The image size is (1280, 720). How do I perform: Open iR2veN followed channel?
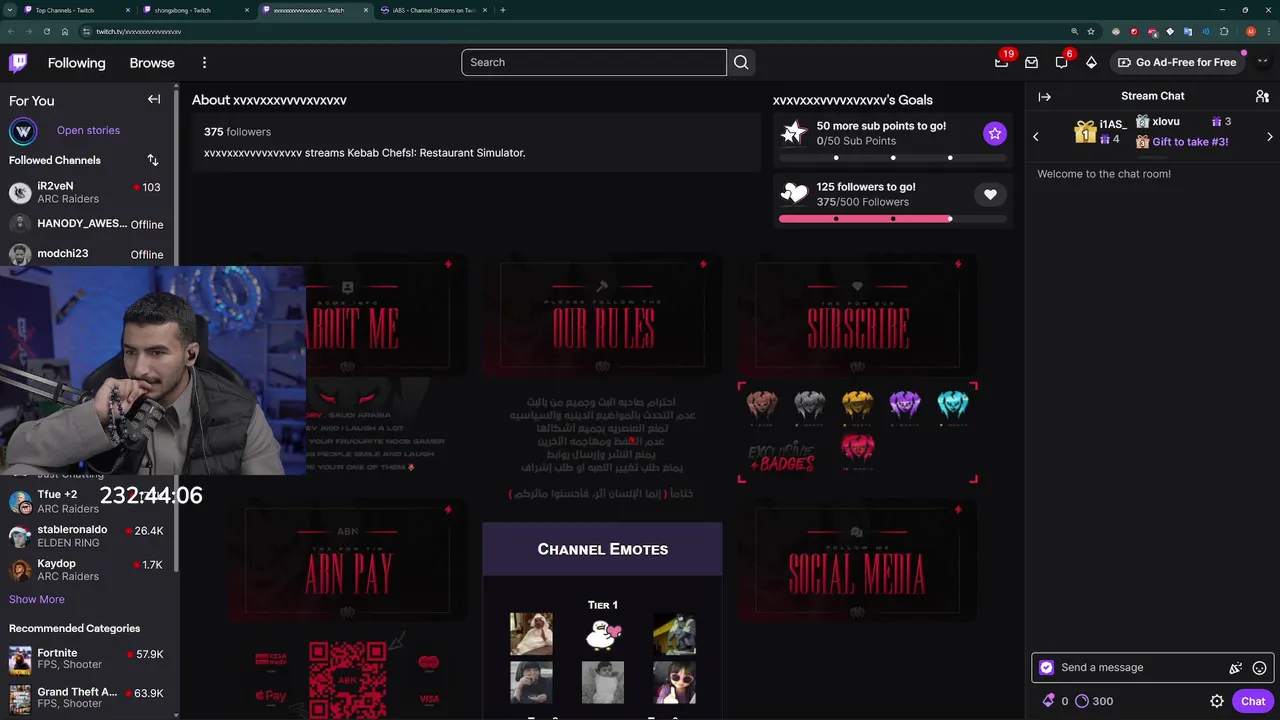click(90, 193)
